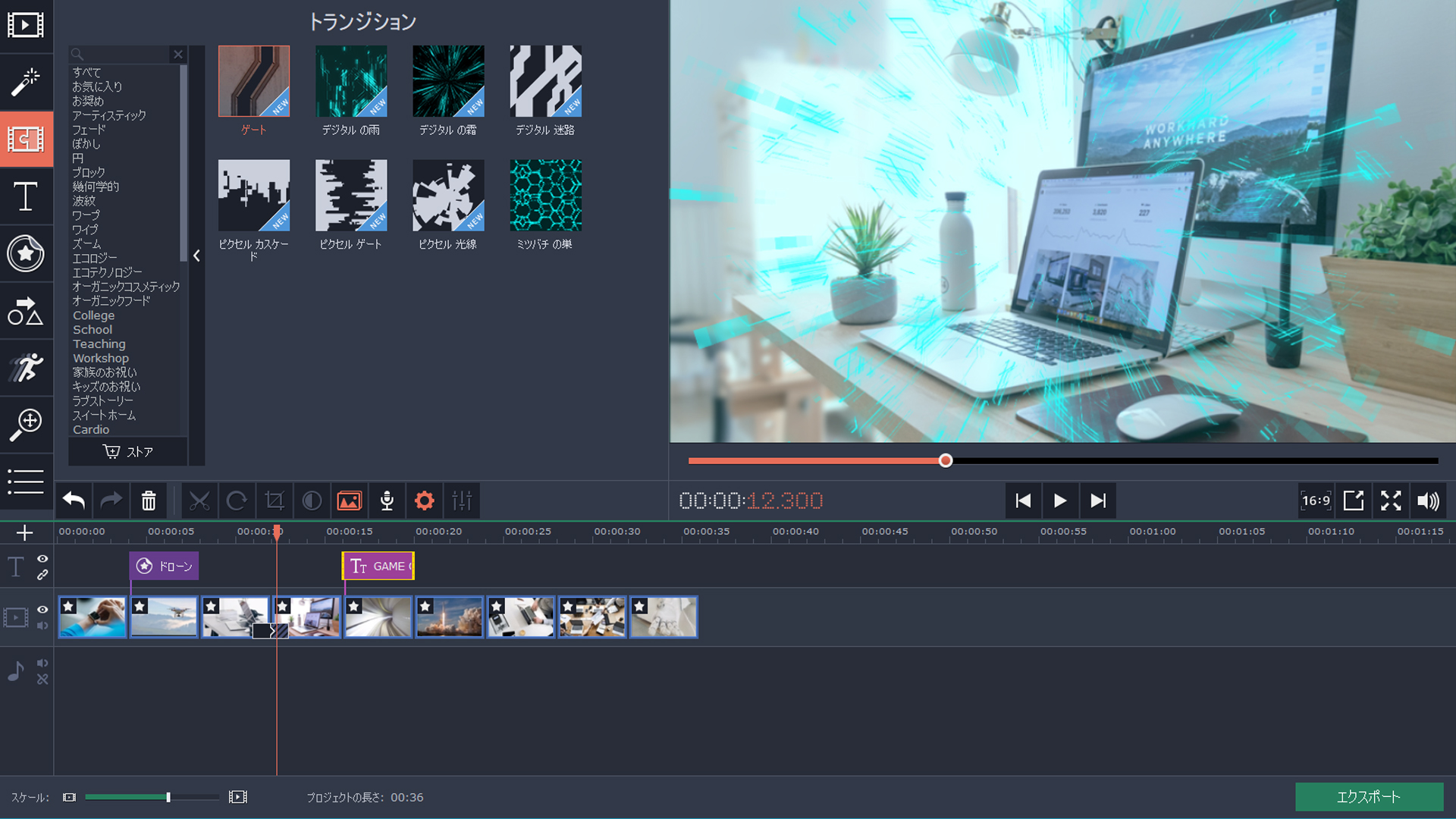Add a new track with plus button
1456x819 pixels.
[24, 533]
